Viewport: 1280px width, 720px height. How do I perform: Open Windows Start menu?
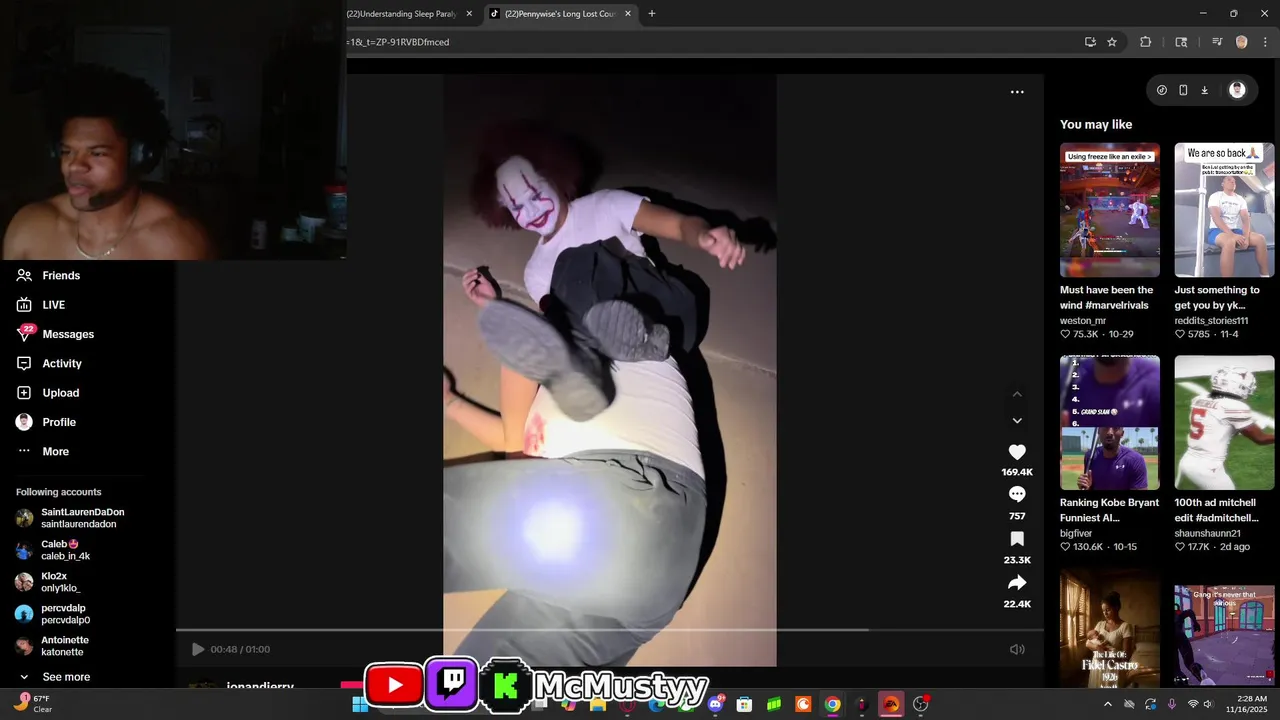360,704
